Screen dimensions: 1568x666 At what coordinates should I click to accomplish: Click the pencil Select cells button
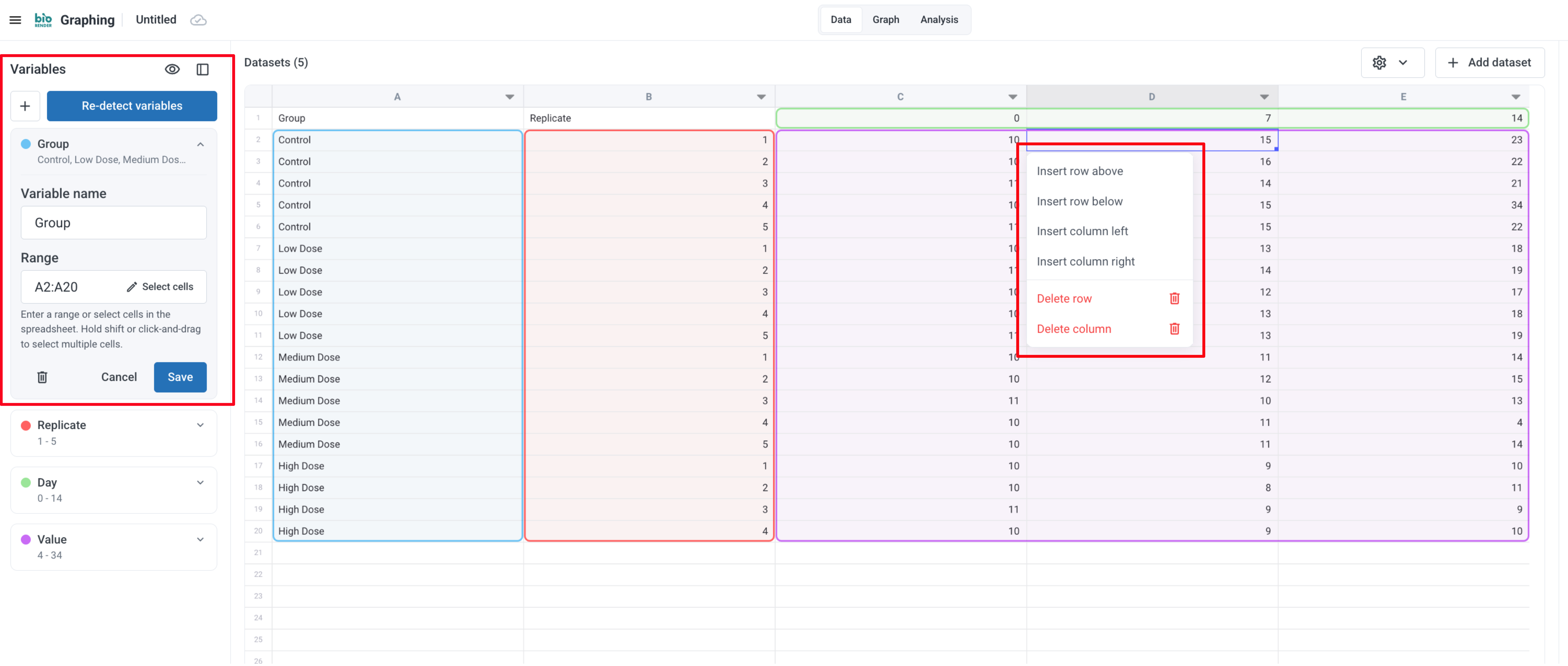coord(160,287)
